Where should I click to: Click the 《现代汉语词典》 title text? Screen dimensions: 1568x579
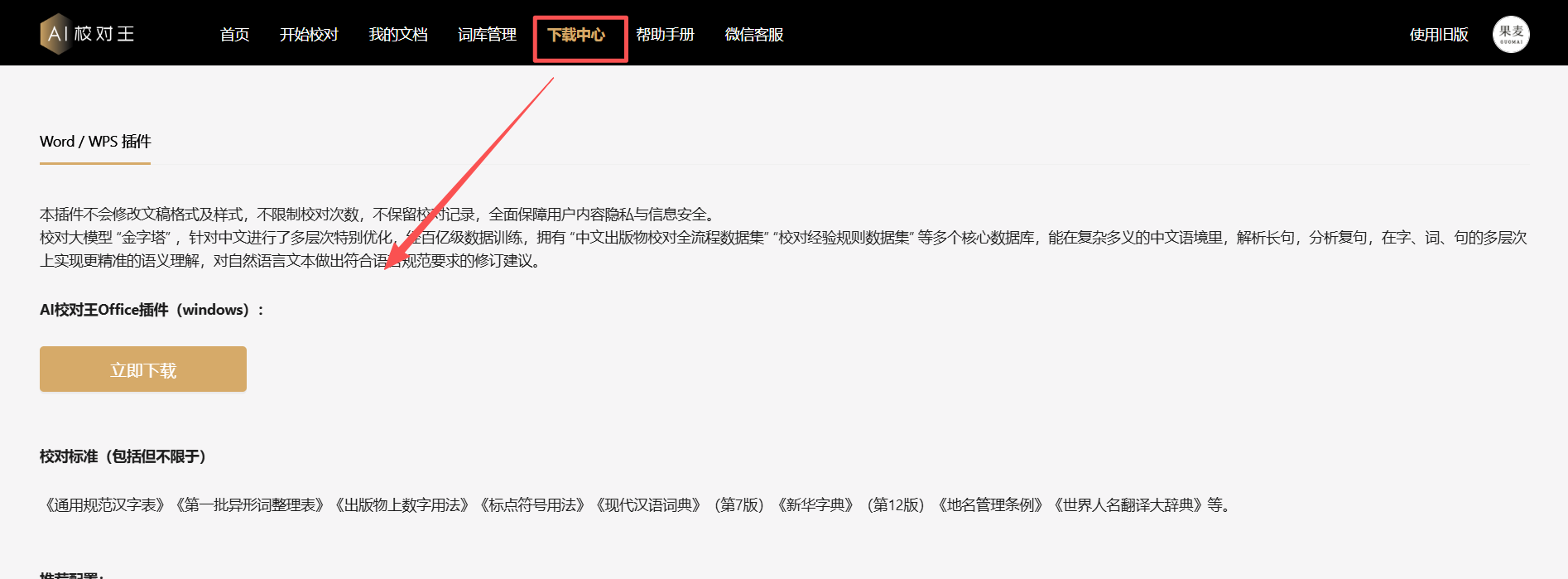coord(648,505)
